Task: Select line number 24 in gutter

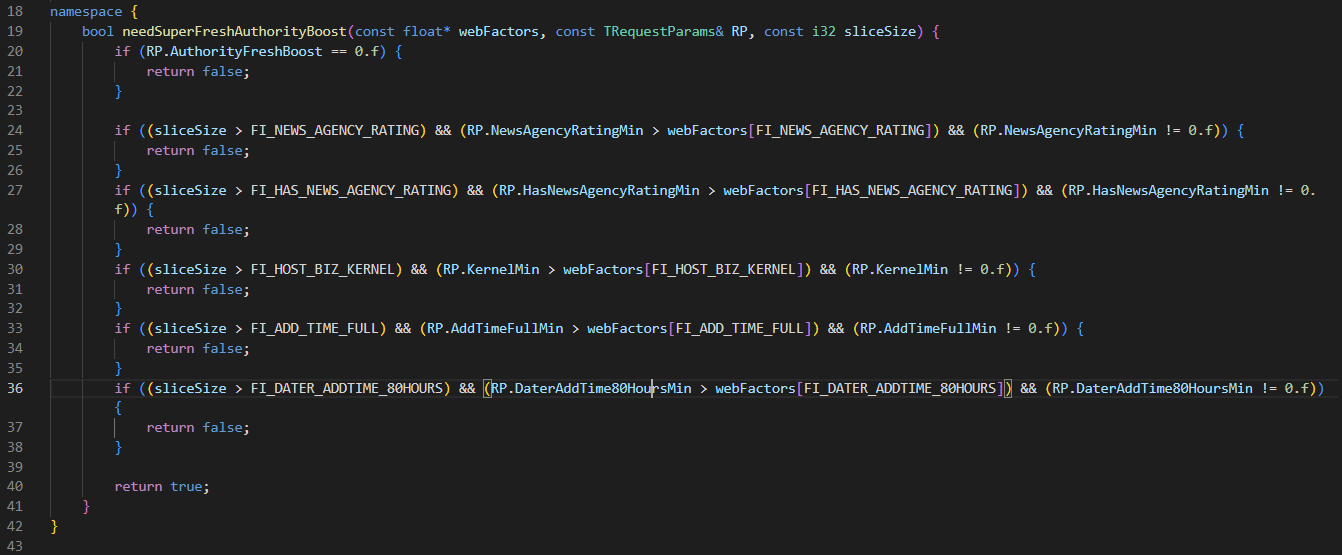Action: click(15, 131)
